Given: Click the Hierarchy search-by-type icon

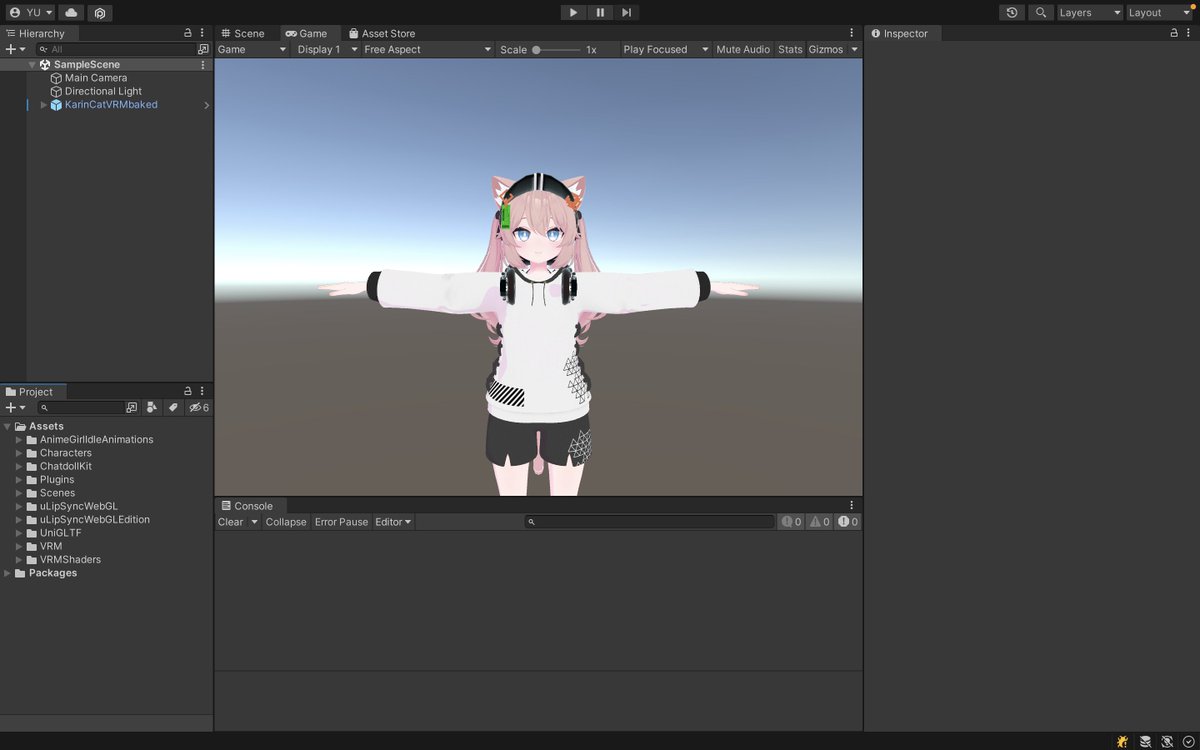Looking at the screenshot, I should [x=203, y=49].
